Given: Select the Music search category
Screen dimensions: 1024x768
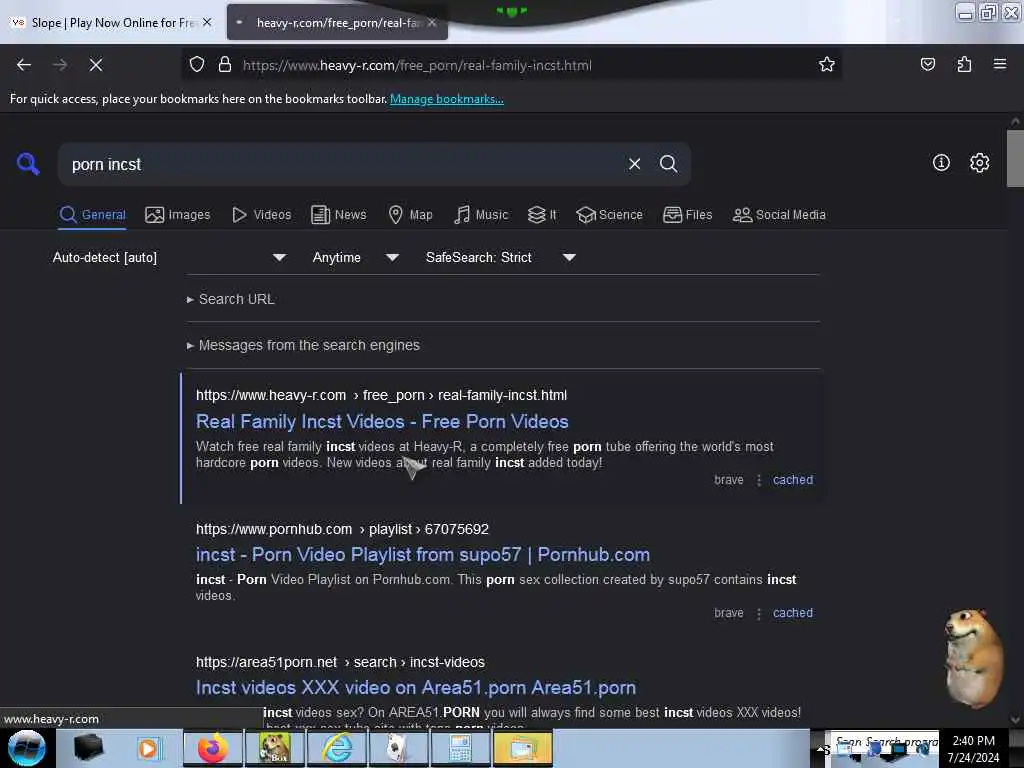Looking at the screenshot, I should 481,215.
